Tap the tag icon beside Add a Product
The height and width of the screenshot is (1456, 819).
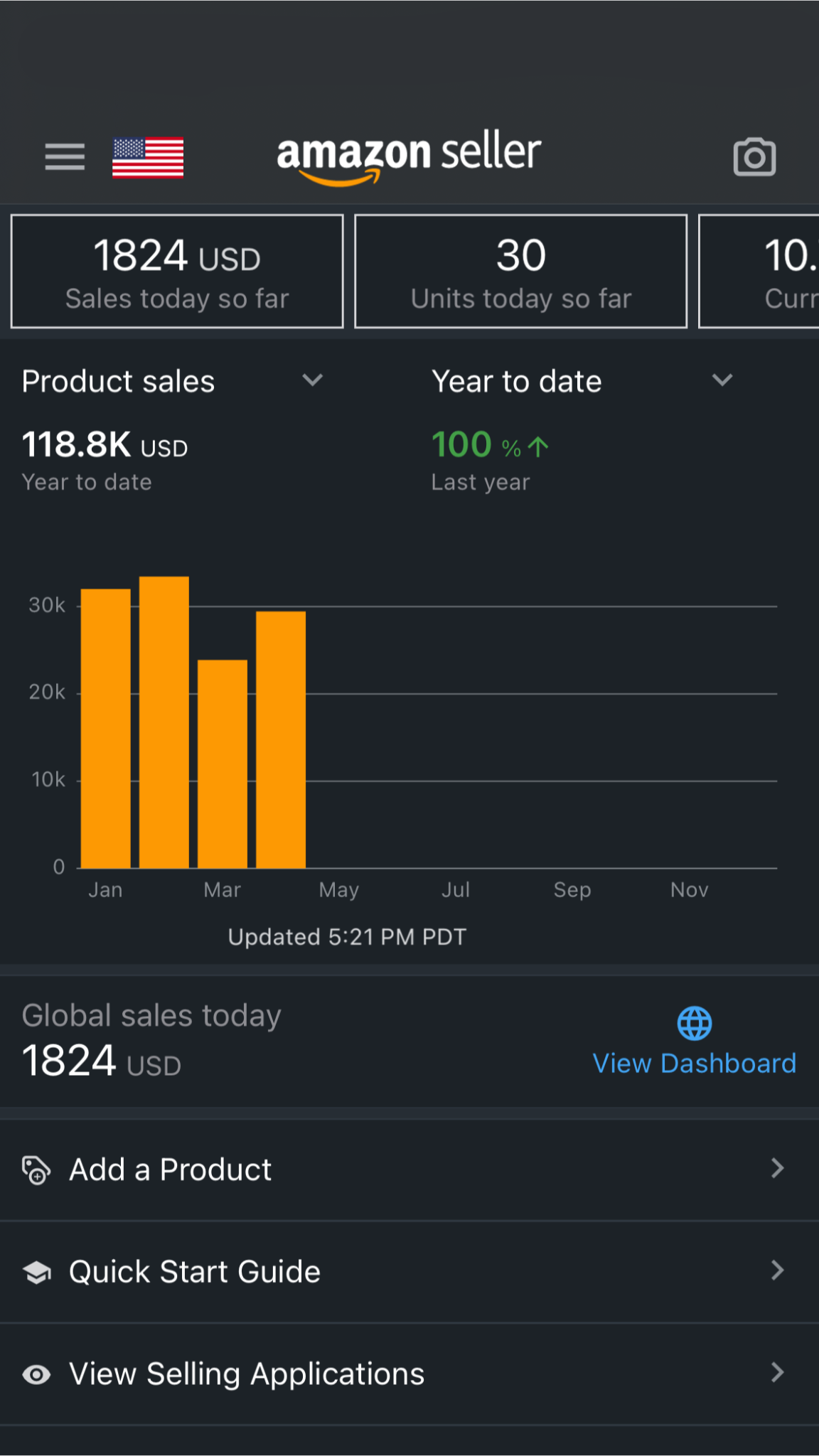(36, 1169)
